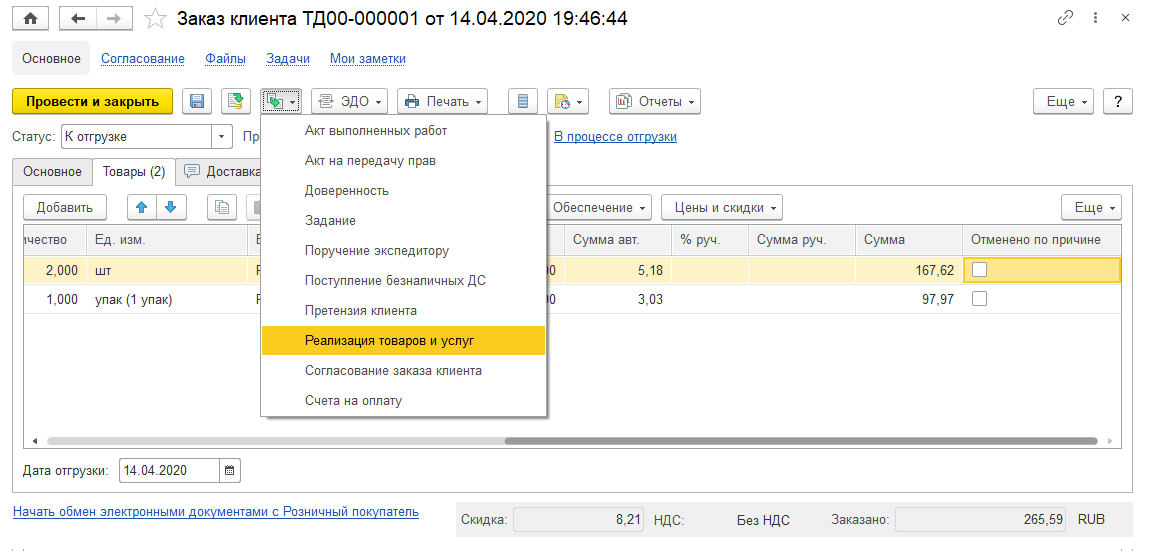
Task: Open the Отчеты reports dropdown
Action: tap(655, 101)
